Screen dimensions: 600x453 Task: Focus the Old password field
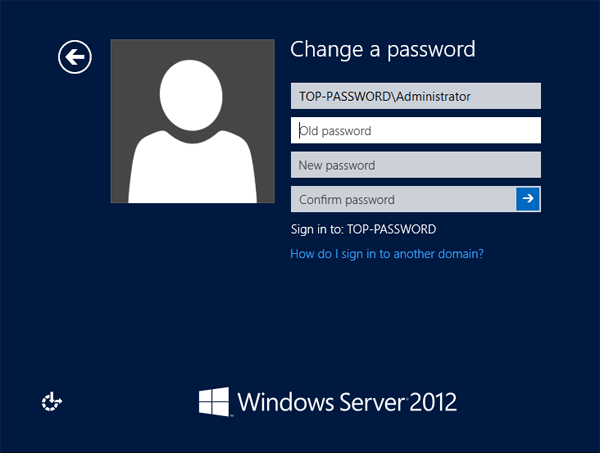[x=415, y=130]
